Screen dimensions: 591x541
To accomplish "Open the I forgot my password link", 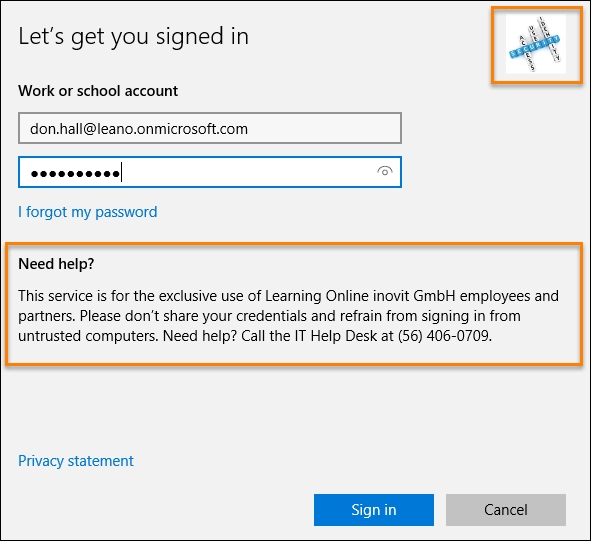I will (x=88, y=212).
